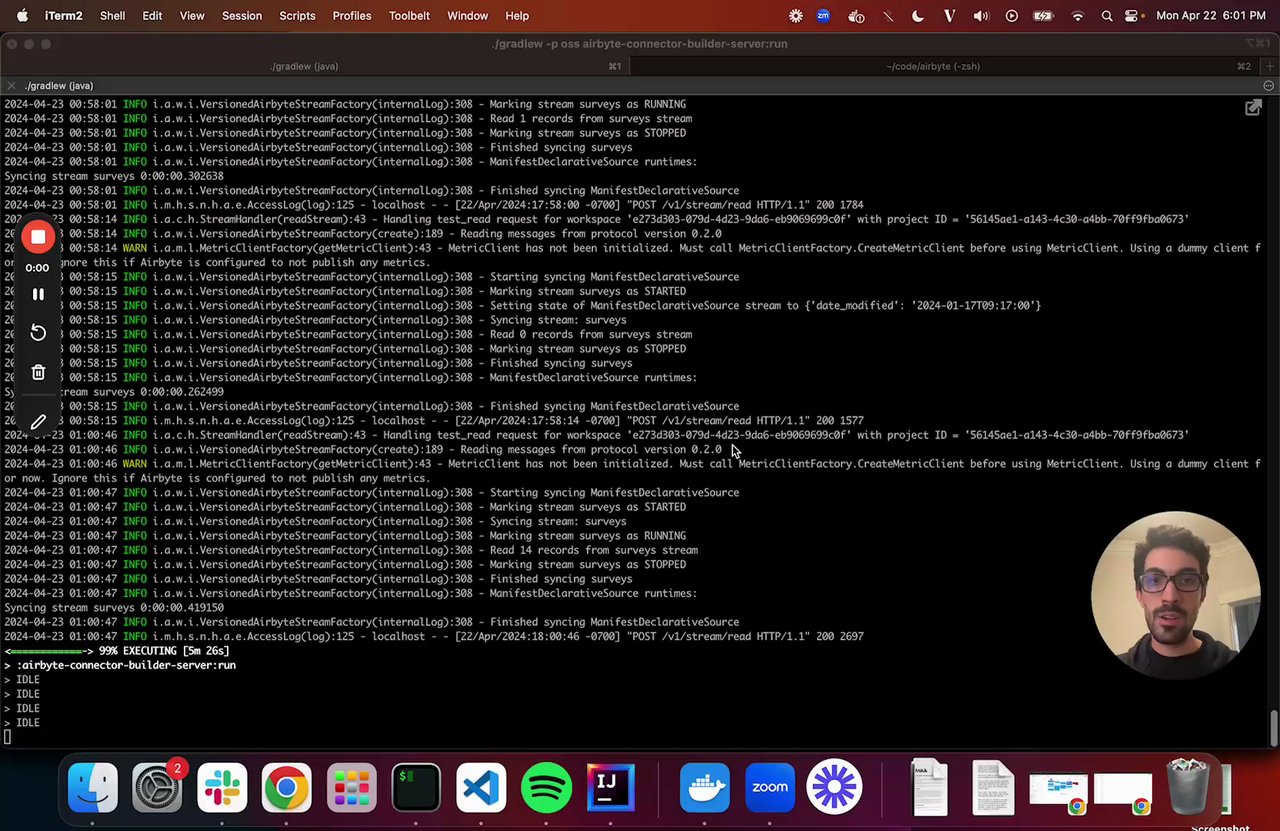Click the terminal vertical scrollbar thumb
Image resolution: width=1280 pixels, height=831 pixels.
tap(1274, 727)
